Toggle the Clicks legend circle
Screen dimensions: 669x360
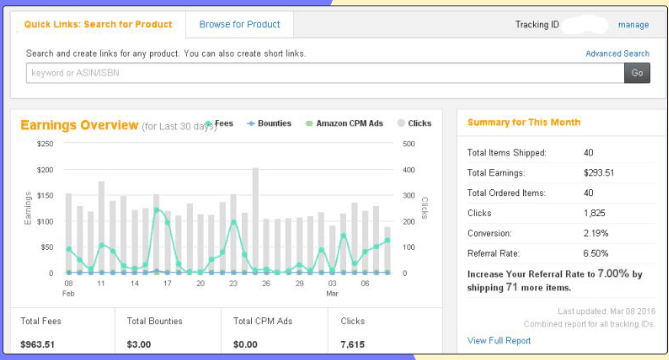[401, 123]
